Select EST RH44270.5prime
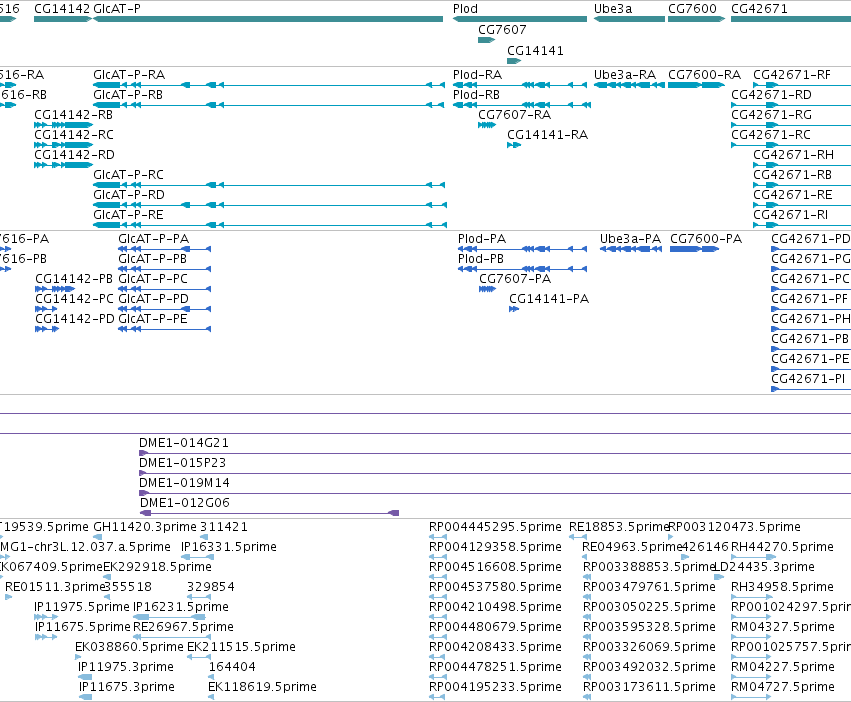The height and width of the screenshot is (702, 851). (753, 556)
